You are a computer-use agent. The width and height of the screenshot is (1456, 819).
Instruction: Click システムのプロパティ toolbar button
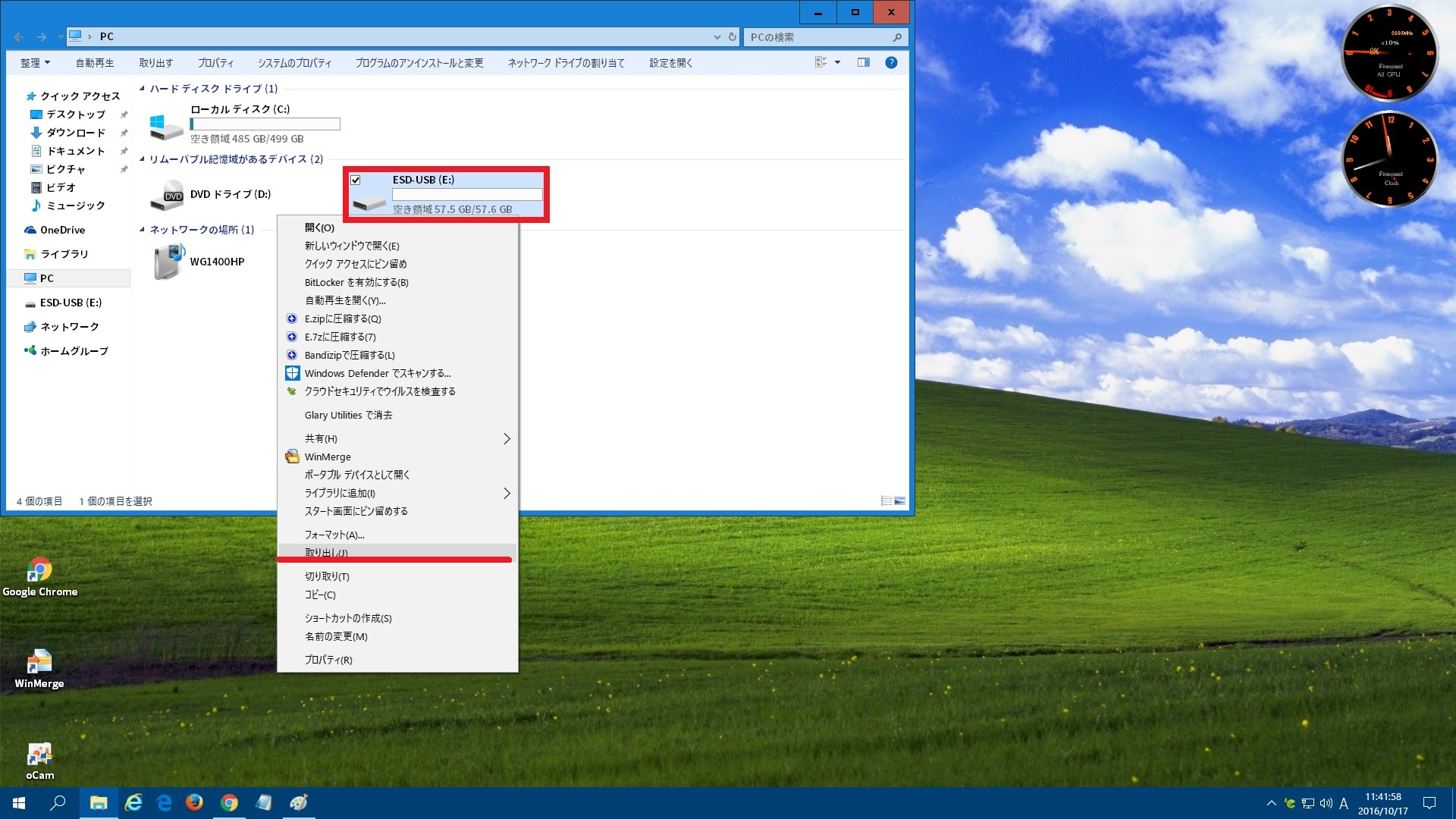click(294, 63)
